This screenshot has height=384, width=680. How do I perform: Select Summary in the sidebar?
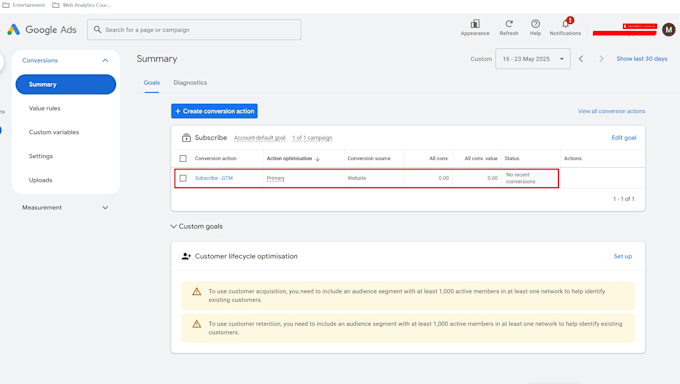coord(66,84)
